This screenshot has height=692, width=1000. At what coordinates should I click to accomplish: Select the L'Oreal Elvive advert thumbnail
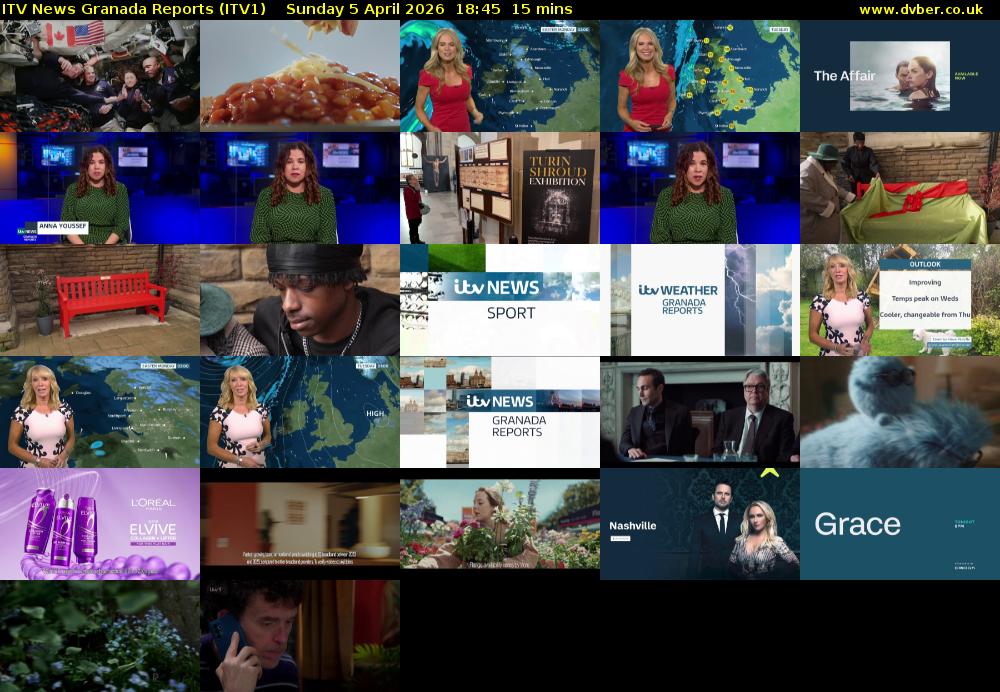click(x=100, y=524)
